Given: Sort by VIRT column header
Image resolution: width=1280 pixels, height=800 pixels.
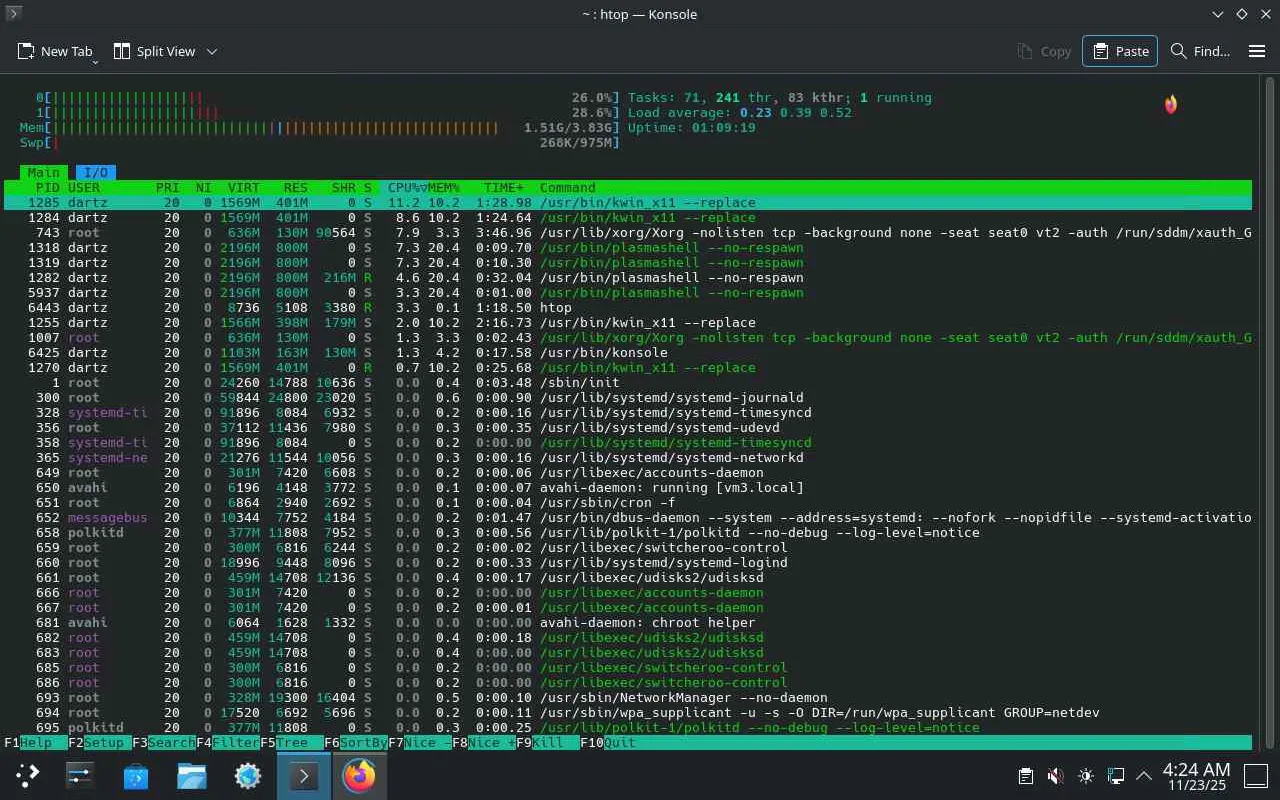Looking at the screenshot, I should pyautogui.click(x=243, y=187).
